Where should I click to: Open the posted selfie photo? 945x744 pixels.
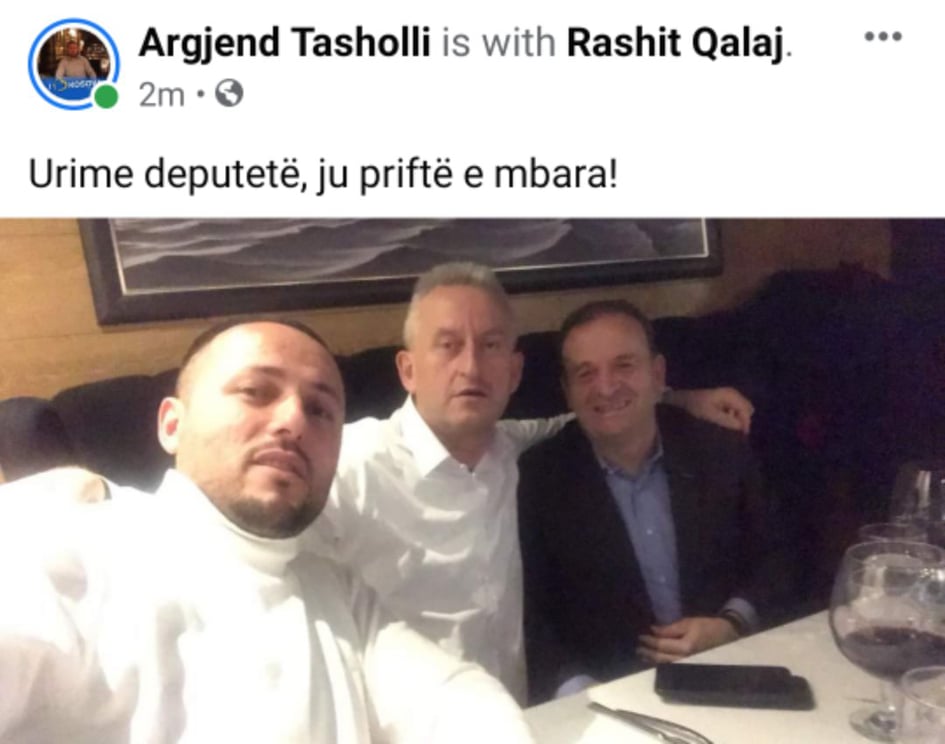(x=472, y=481)
